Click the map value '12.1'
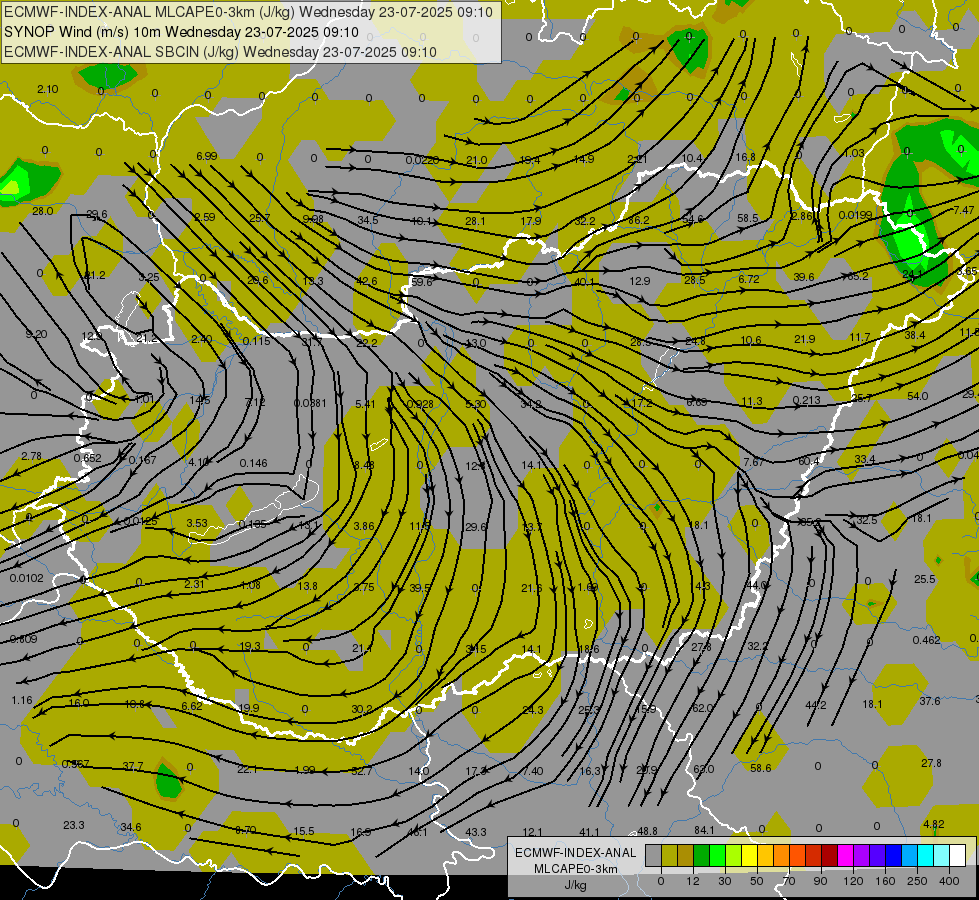Image resolution: width=979 pixels, height=900 pixels. [x=532, y=832]
